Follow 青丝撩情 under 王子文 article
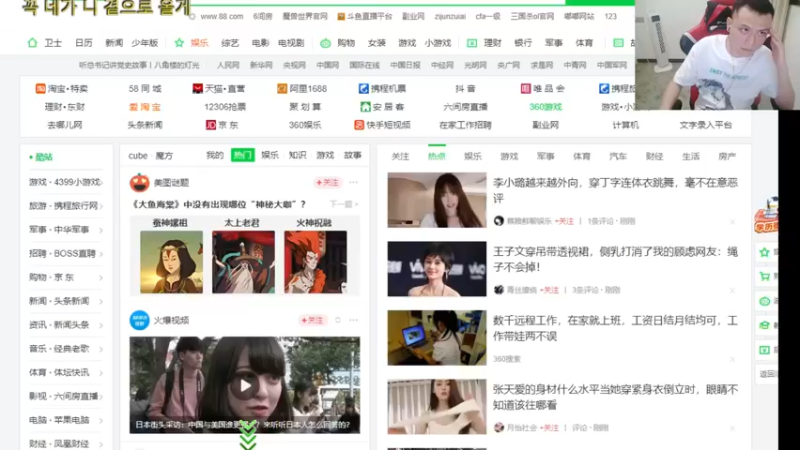 [x=549, y=290]
